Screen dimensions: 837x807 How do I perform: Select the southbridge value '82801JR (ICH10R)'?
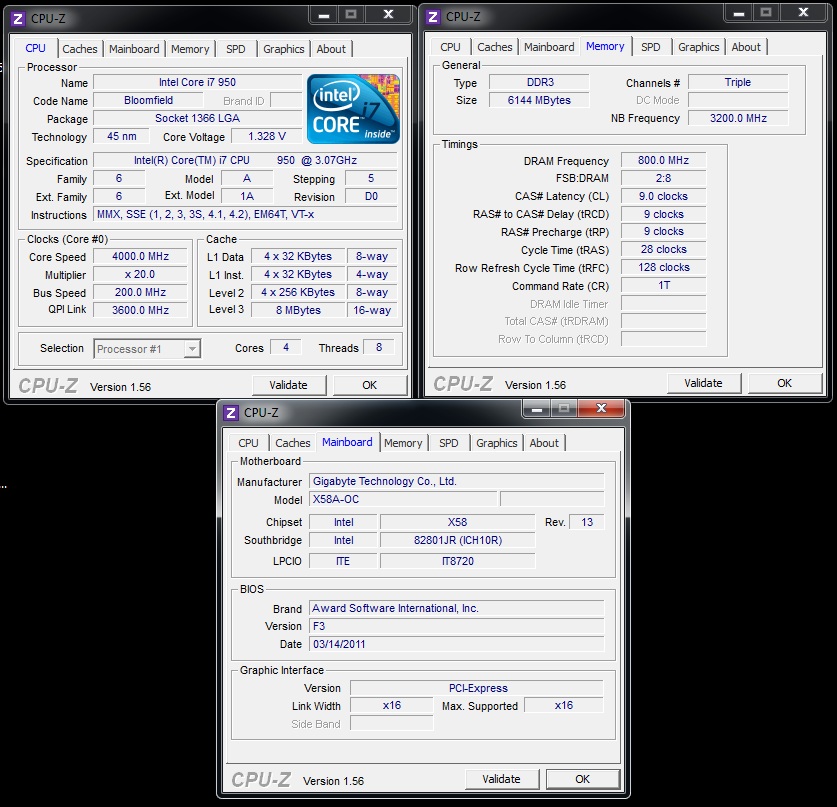tap(457, 540)
